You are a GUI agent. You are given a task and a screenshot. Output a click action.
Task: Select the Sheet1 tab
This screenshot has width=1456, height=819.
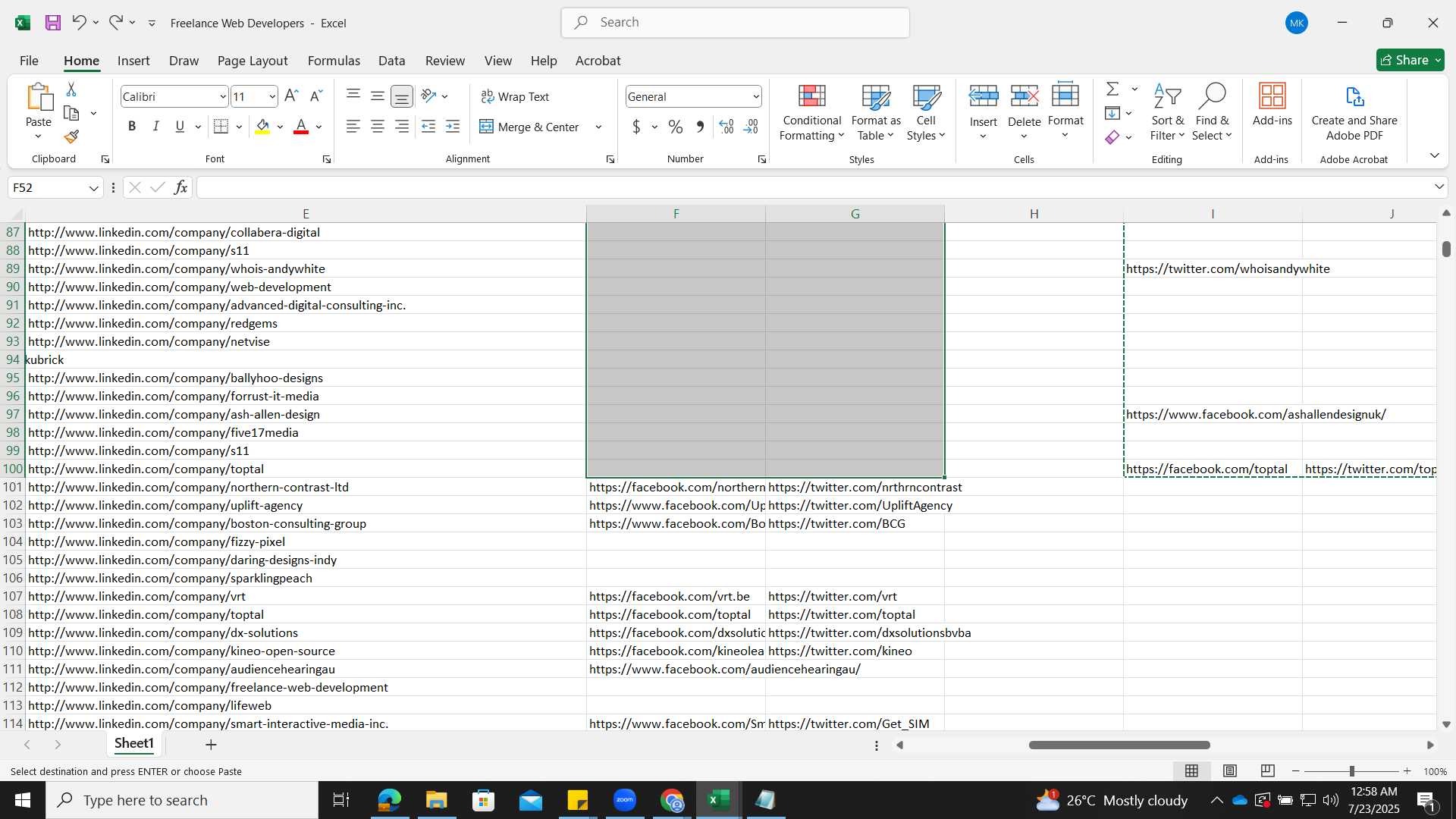[134, 744]
